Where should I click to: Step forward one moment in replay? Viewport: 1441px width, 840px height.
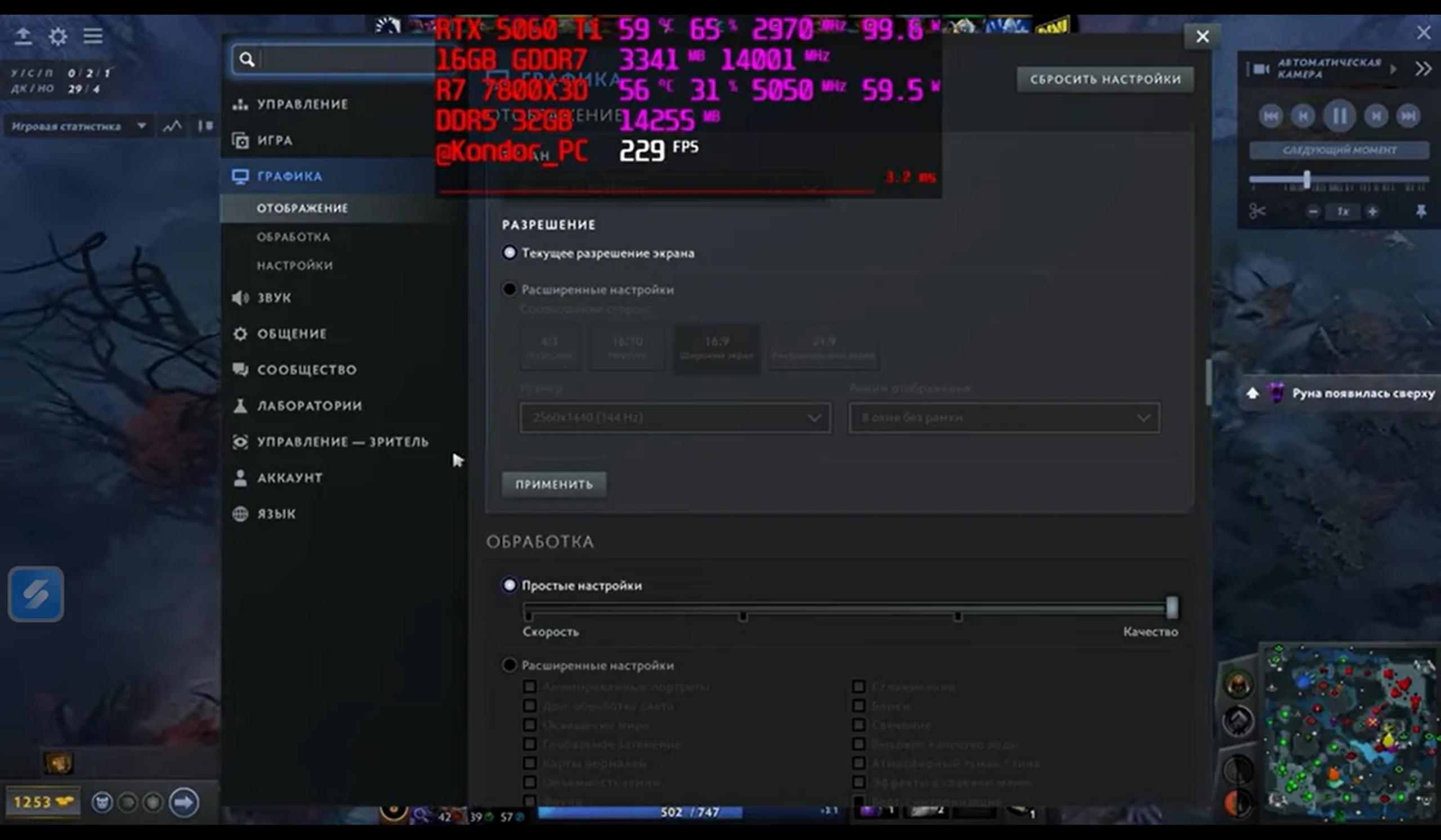click(1376, 116)
